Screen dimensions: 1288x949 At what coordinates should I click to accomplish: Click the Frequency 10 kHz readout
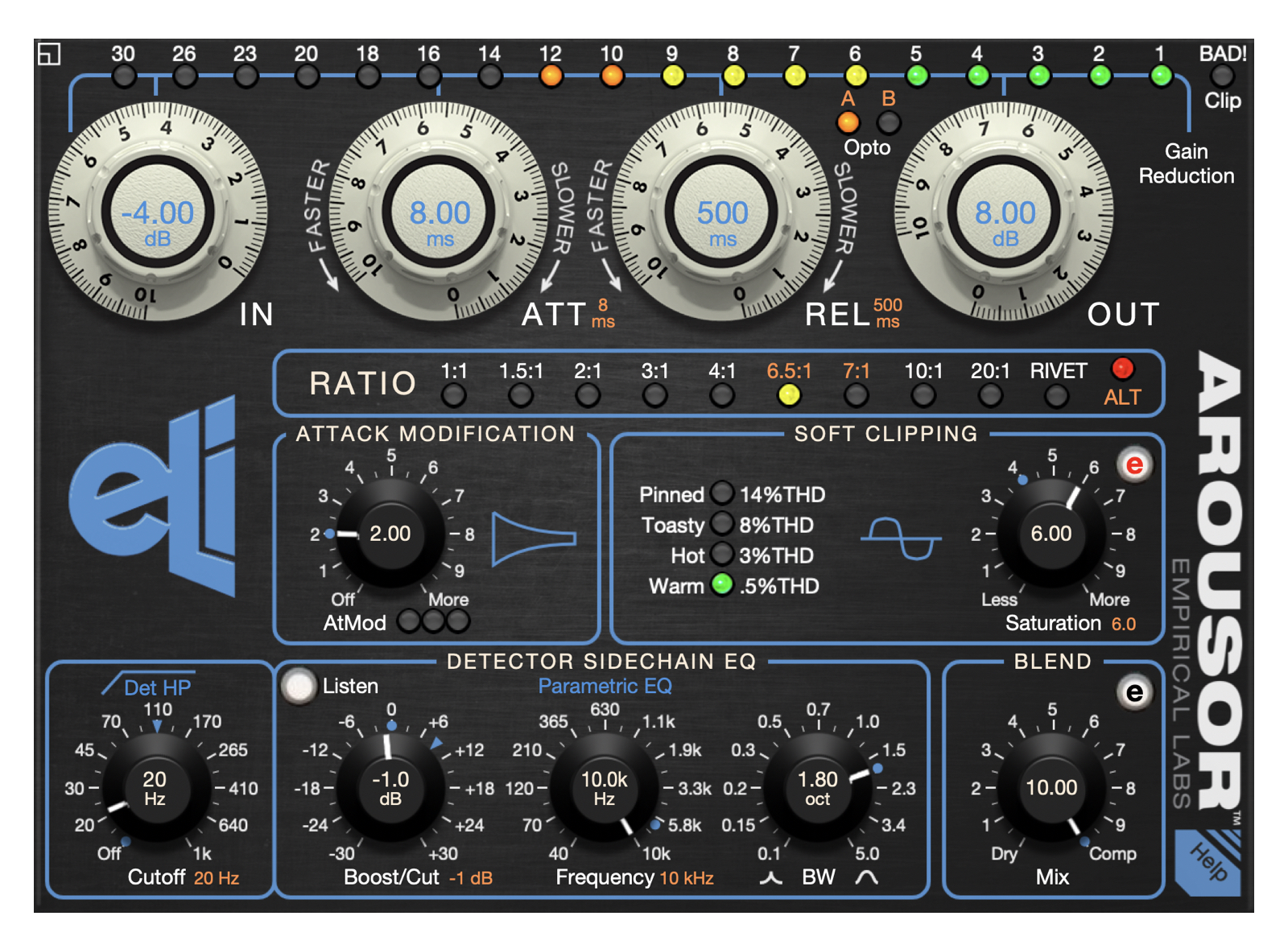pos(687,878)
